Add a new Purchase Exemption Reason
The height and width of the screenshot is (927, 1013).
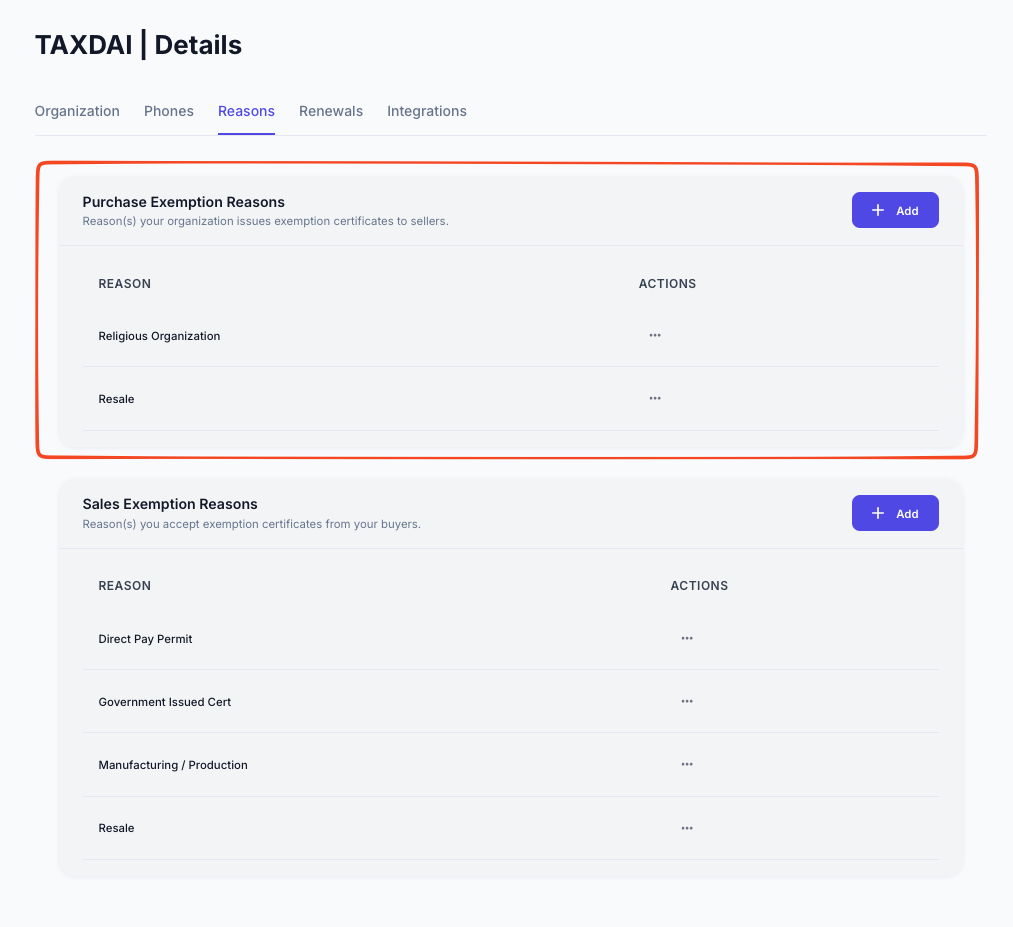point(895,210)
